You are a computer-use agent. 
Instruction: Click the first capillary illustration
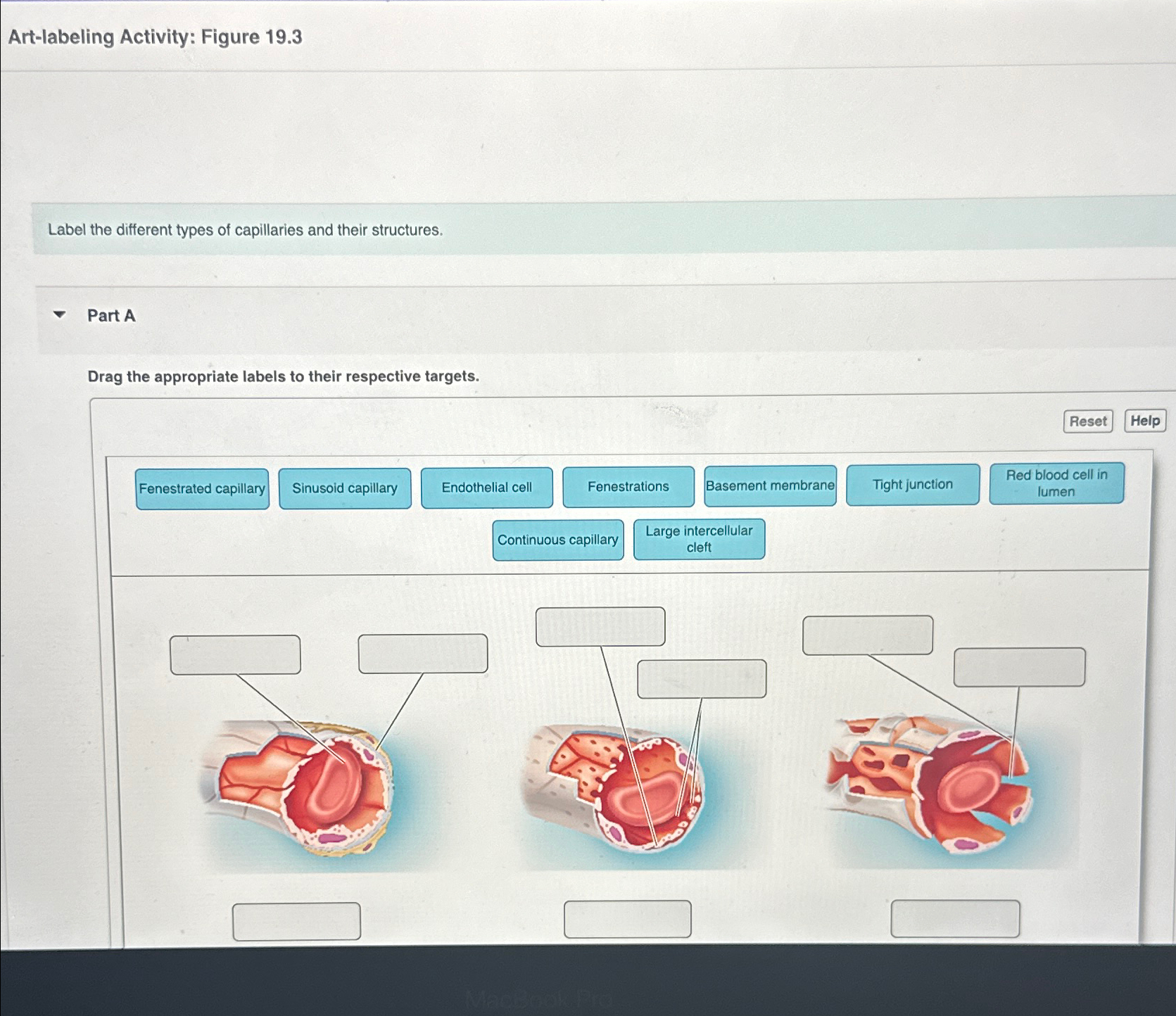[297, 788]
